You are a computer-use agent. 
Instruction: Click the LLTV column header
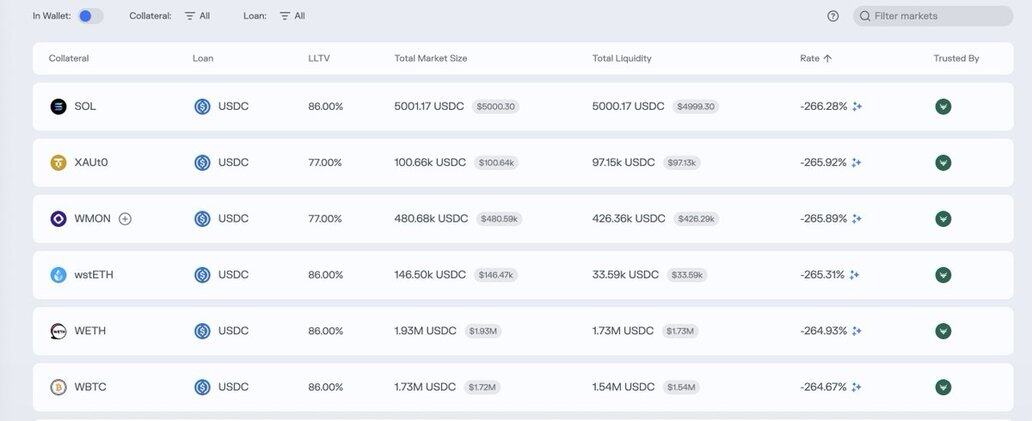pos(319,58)
